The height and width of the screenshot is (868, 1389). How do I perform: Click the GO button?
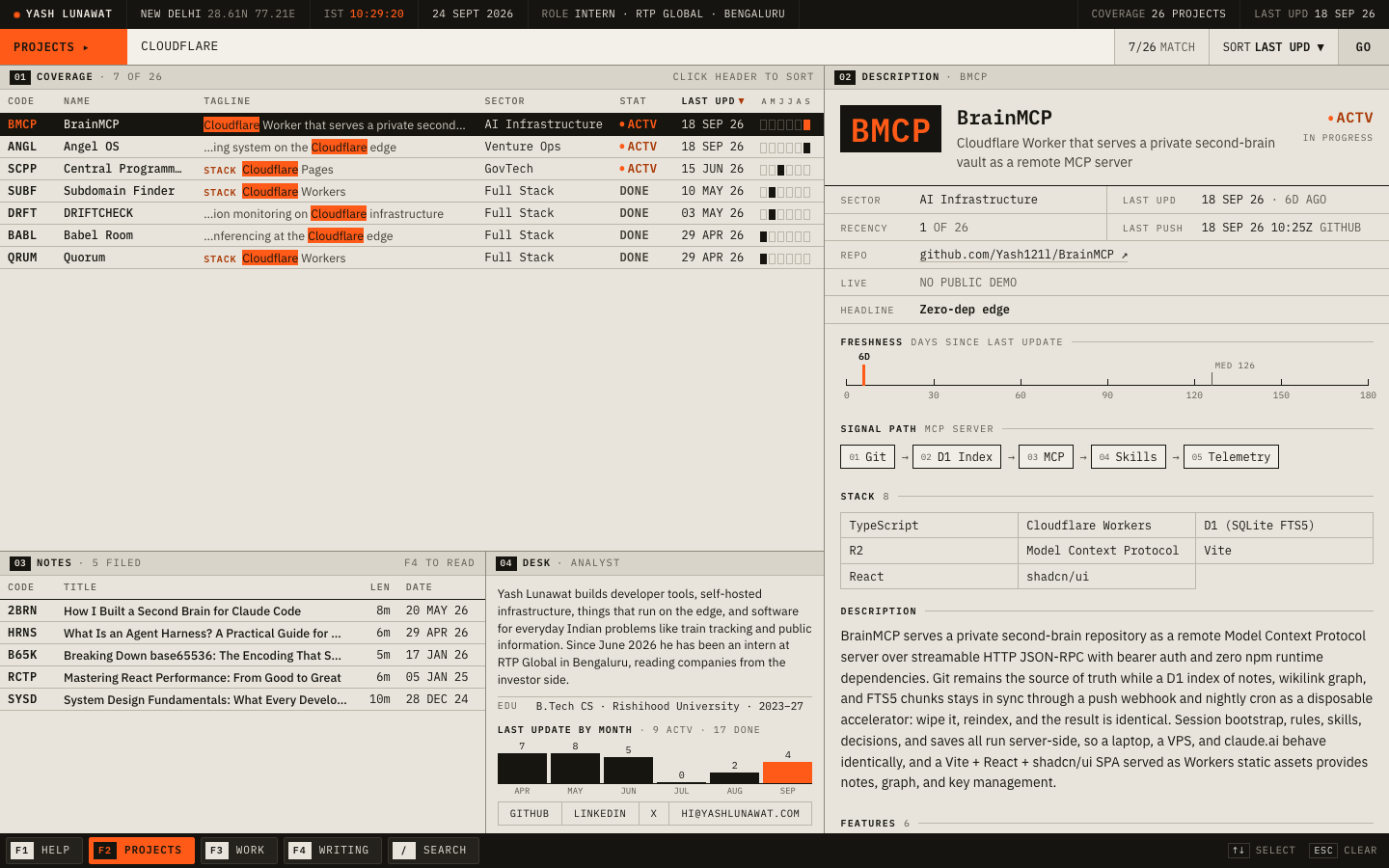point(1363,47)
